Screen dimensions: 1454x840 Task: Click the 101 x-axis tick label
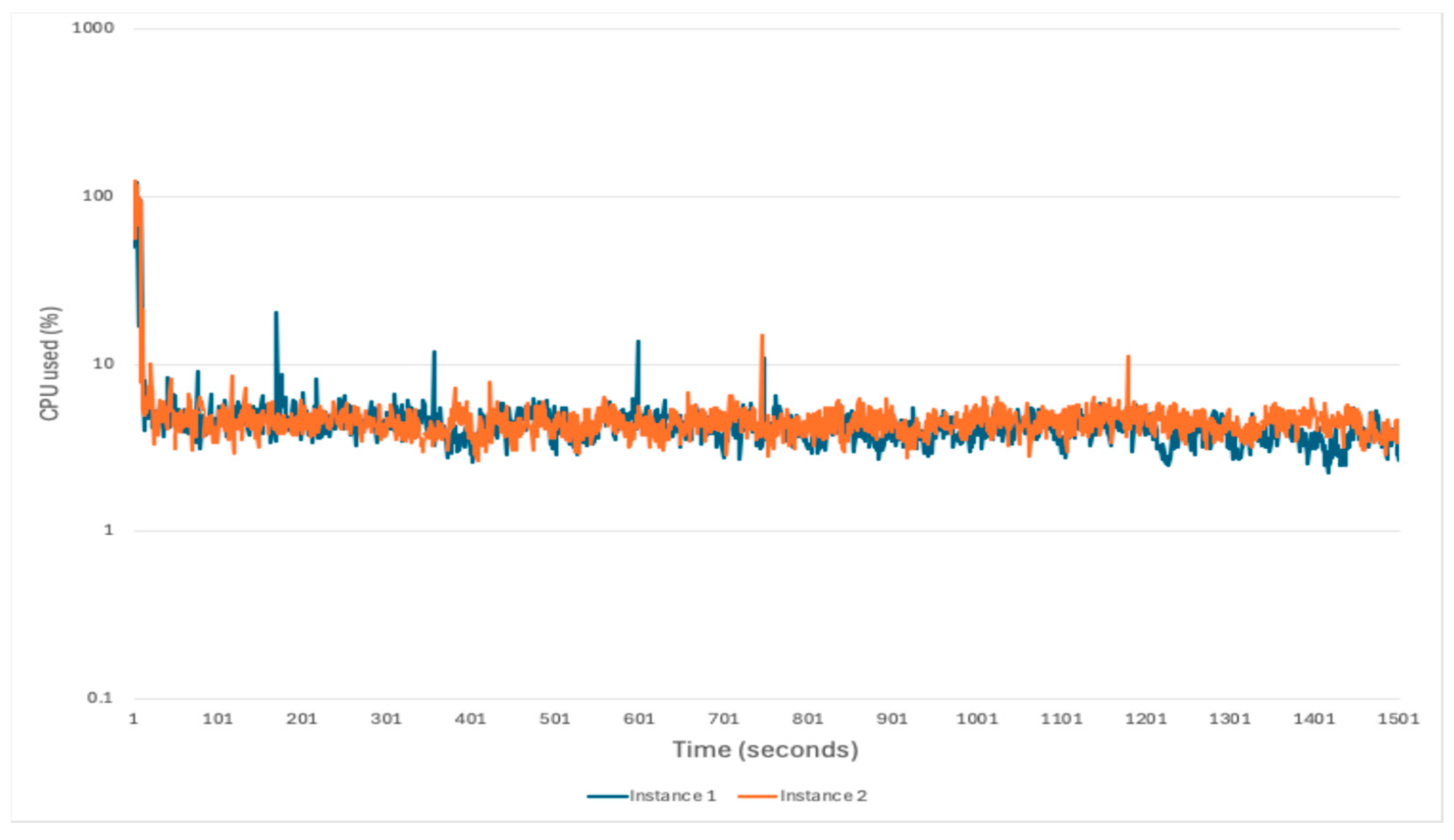coord(218,719)
